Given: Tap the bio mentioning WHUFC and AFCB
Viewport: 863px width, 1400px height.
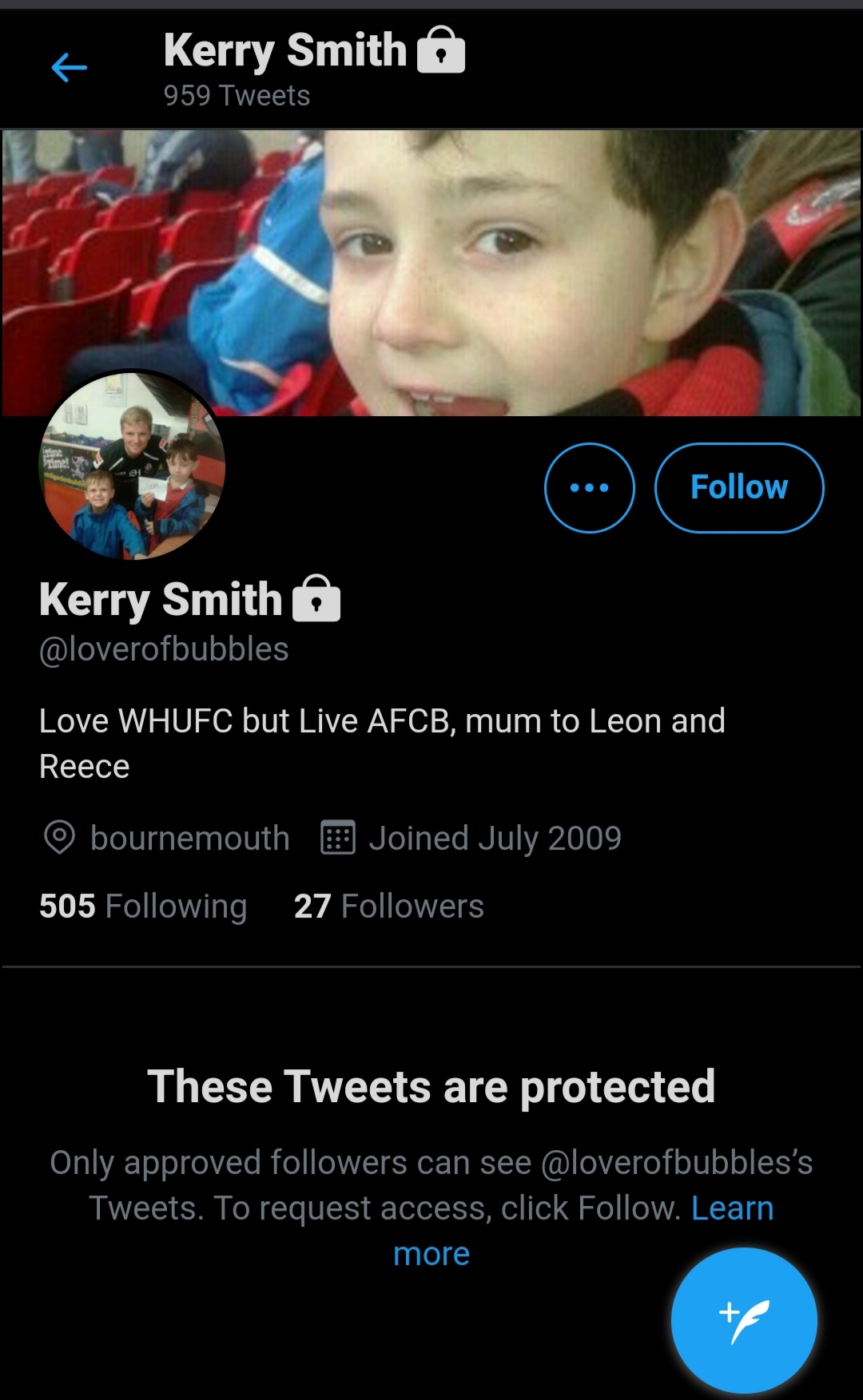Looking at the screenshot, I should 383,744.
